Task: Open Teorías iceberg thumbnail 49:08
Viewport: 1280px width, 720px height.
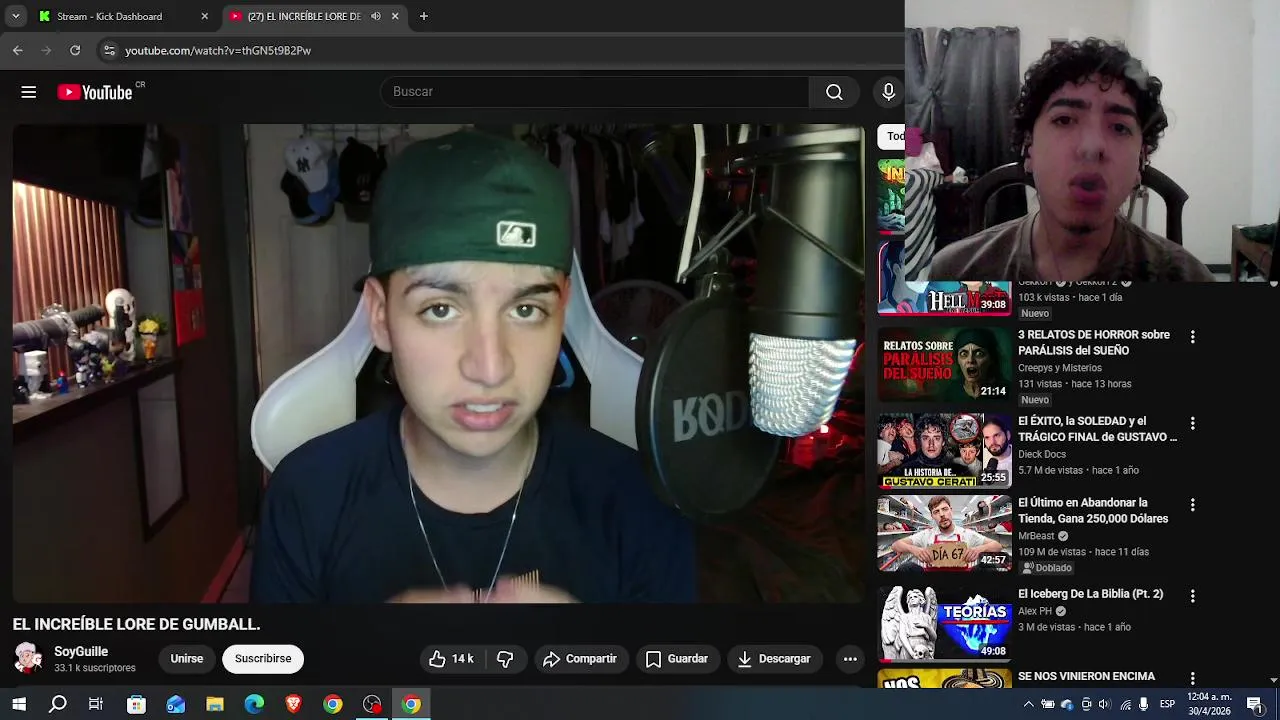Action: pyautogui.click(x=945, y=623)
